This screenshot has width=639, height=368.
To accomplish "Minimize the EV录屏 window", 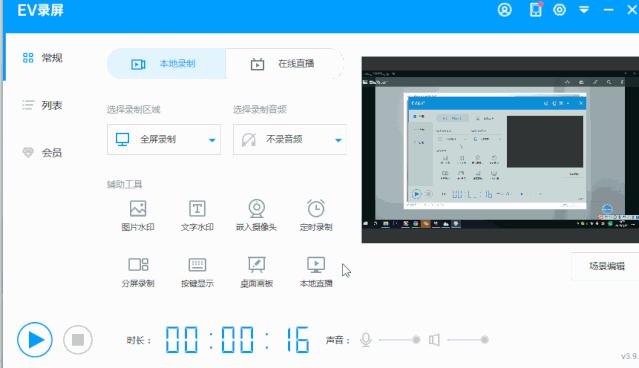I will pyautogui.click(x=608, y=10).
